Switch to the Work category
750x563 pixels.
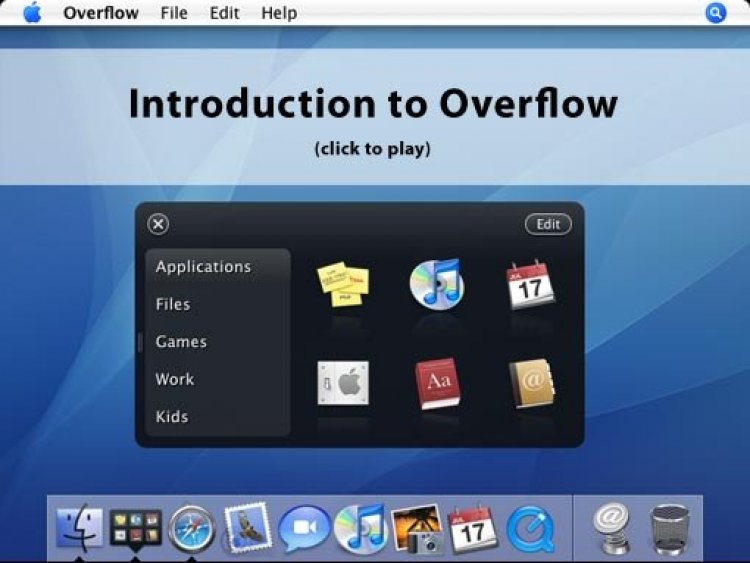click(x=218, y=379)
